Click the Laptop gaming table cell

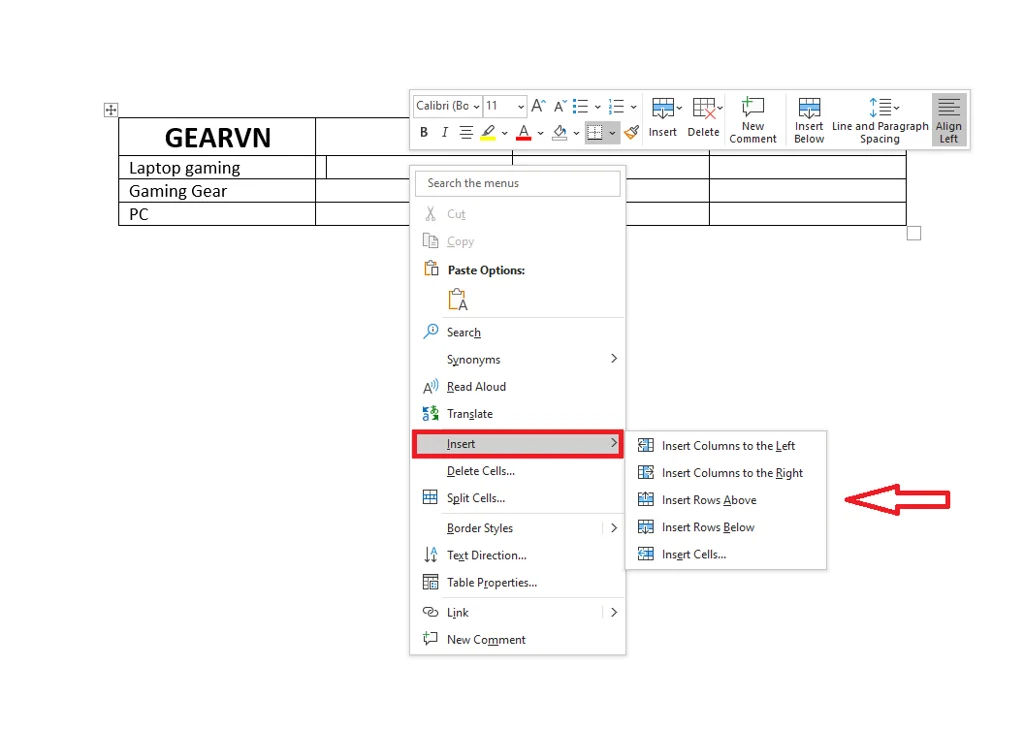click(x=217, y=168)
